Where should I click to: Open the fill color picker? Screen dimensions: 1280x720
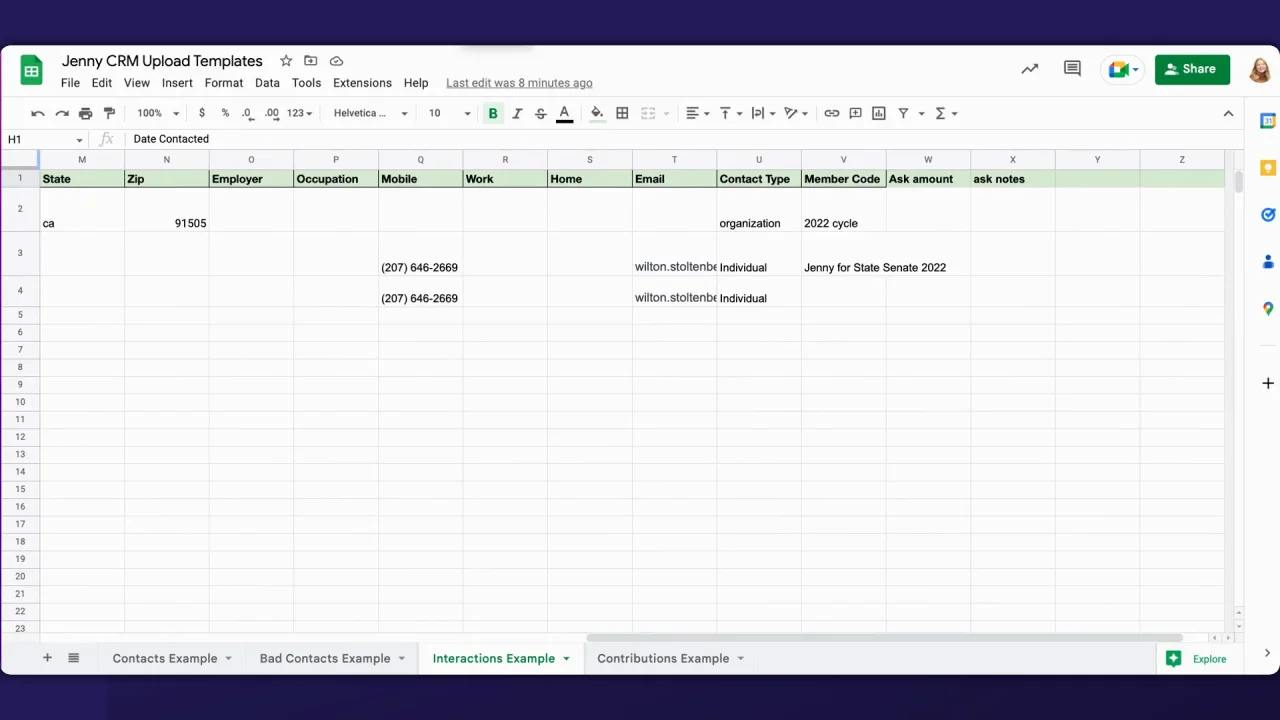pyautogui.click(x=597, y=114)
